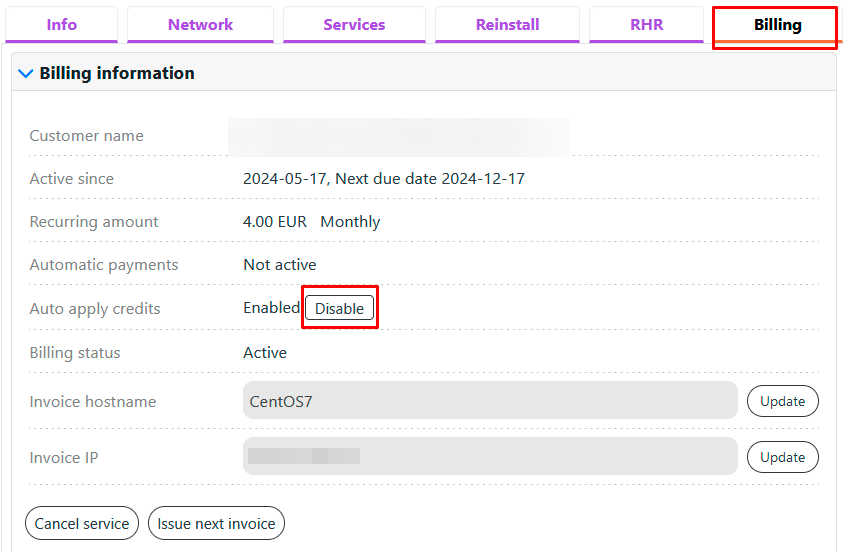The height and width of the screenshot is (552, 843).
Task: Go to the Services tab
Action: [x=354, y=25]
